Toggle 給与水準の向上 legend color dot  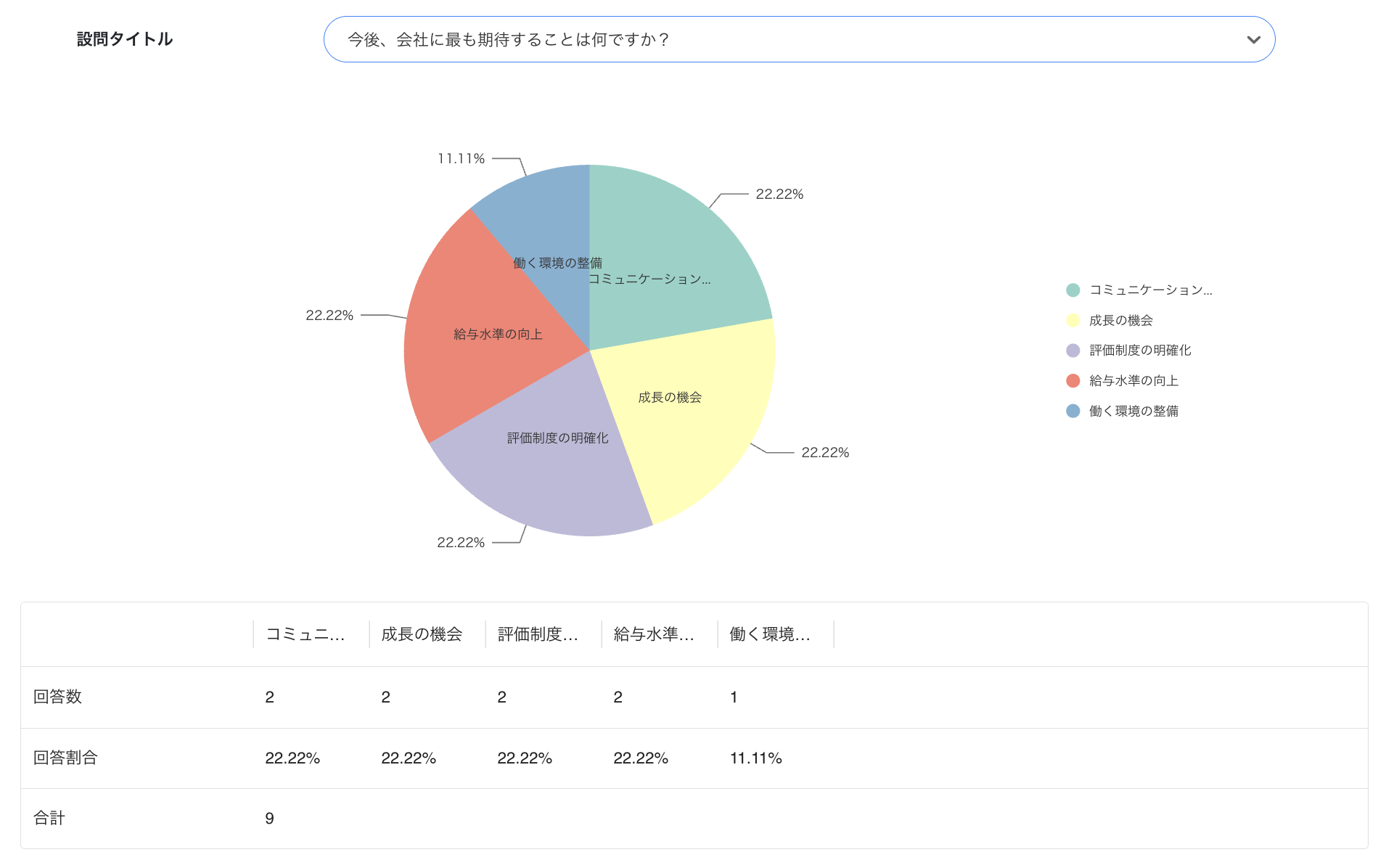(x=1073, y=381)
